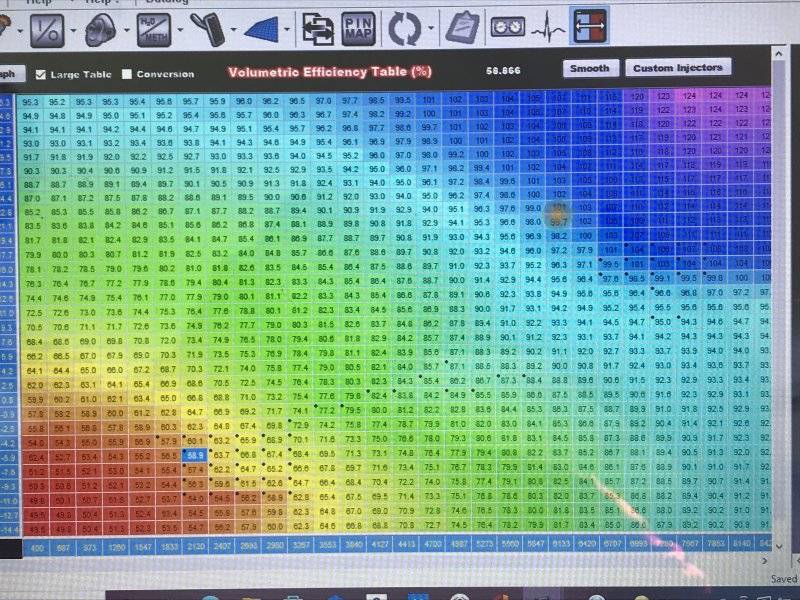Click the scroll-right arrow of the horizontal scrollbar
Screen dimensions: 800x600
click(764, 561)
